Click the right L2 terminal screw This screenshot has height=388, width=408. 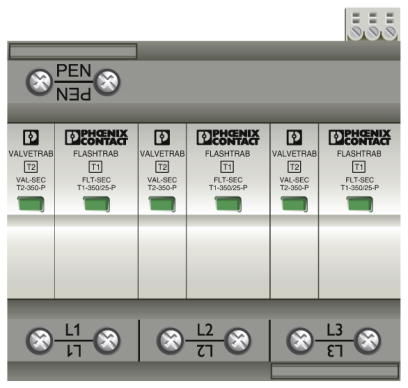[x=238, y=341]
